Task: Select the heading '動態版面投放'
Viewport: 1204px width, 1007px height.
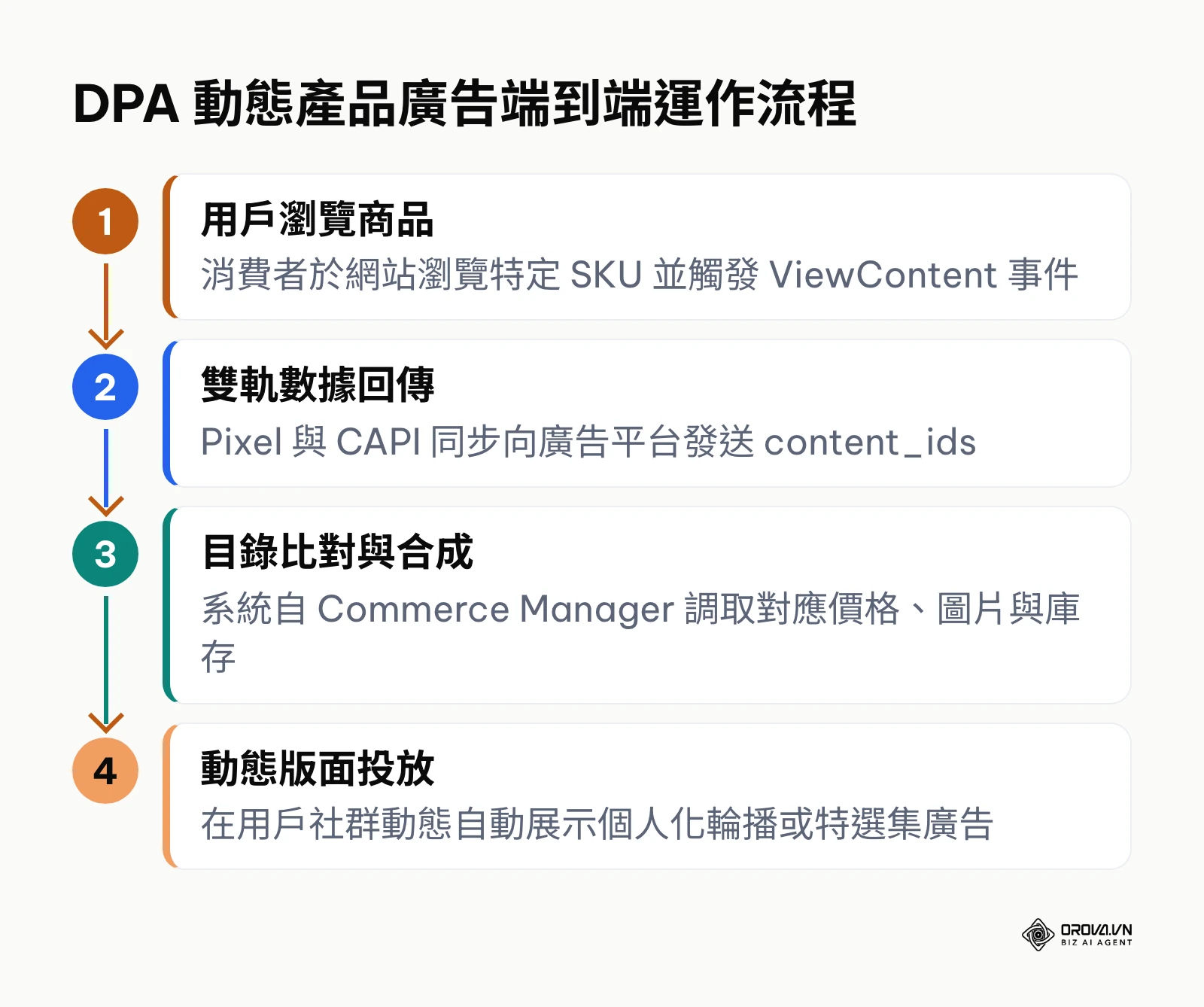Action: coord(318,768)
